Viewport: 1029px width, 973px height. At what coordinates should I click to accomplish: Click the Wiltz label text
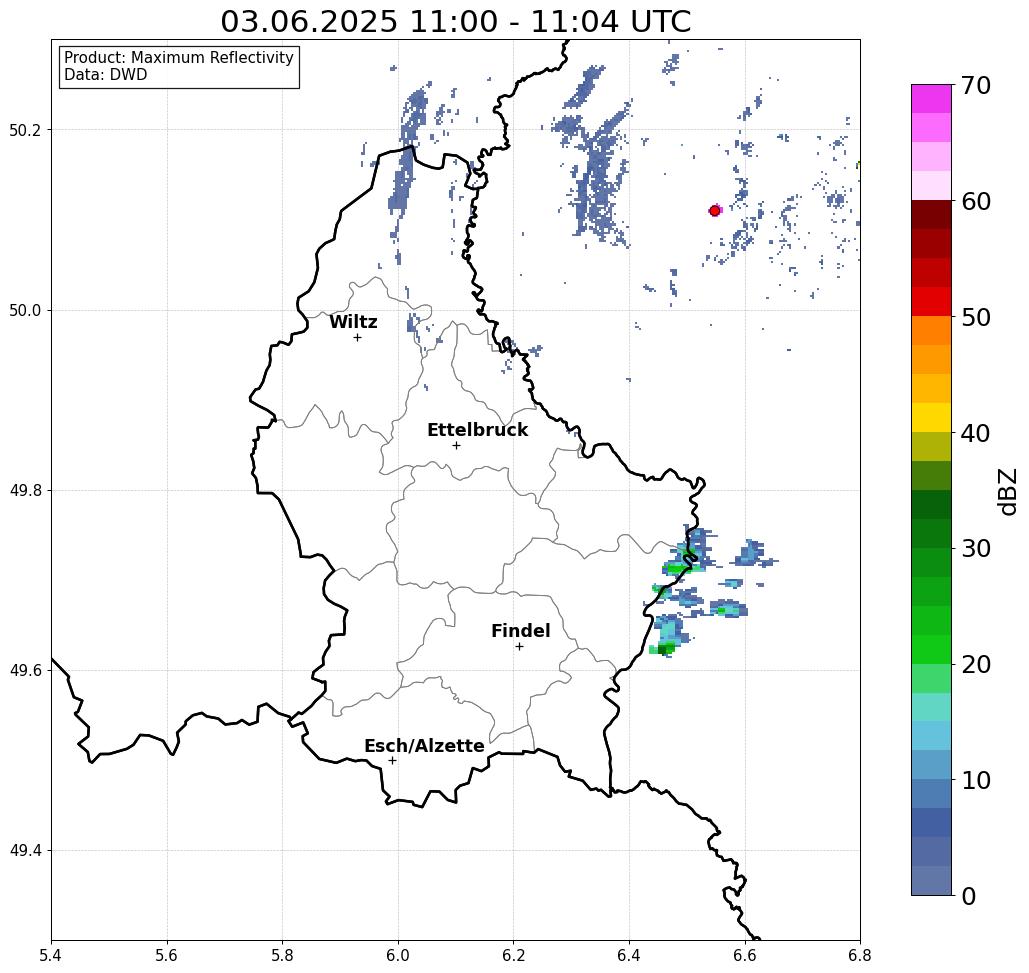353,321
